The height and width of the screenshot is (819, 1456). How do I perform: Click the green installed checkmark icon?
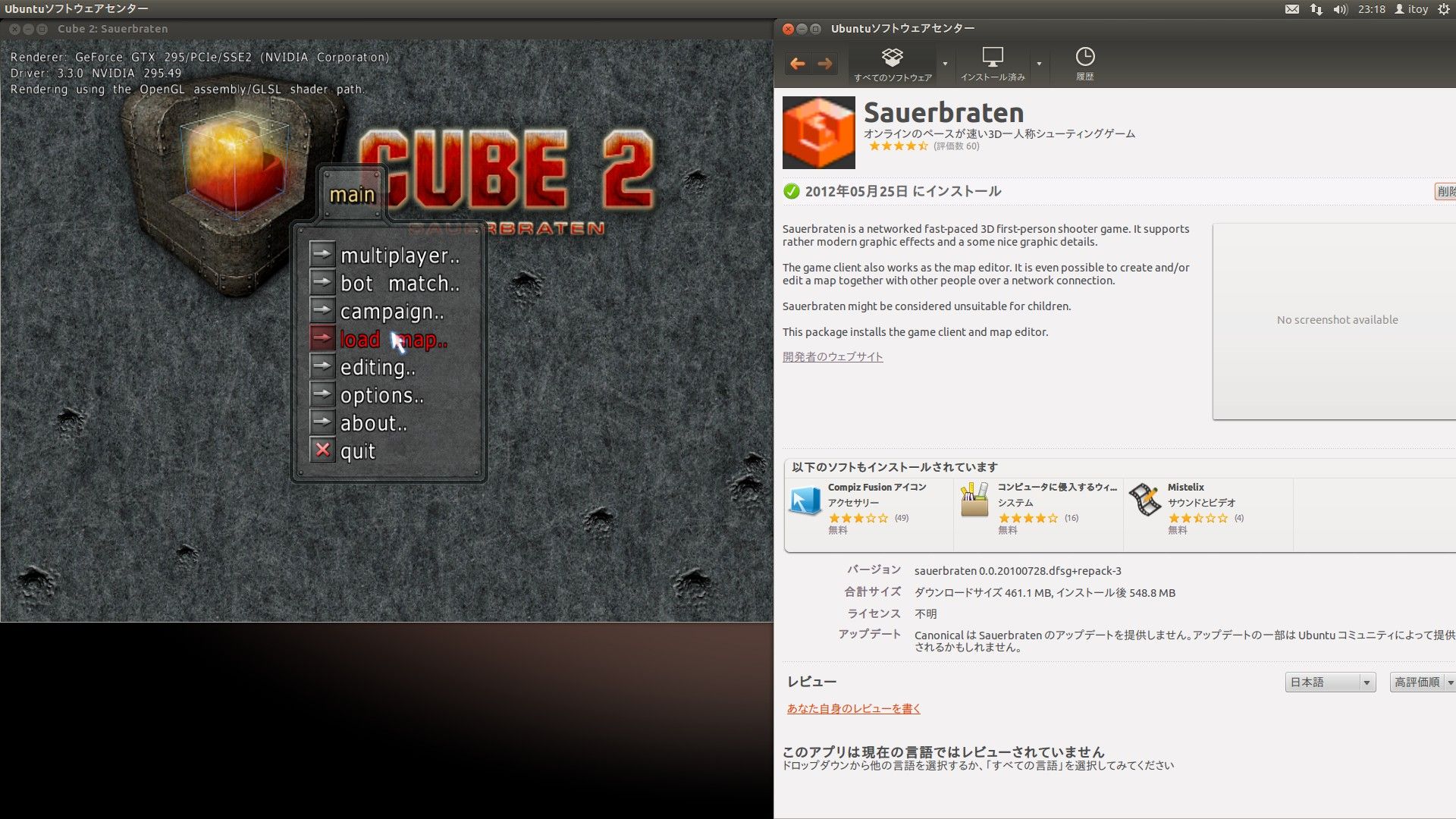pos(791,191)
